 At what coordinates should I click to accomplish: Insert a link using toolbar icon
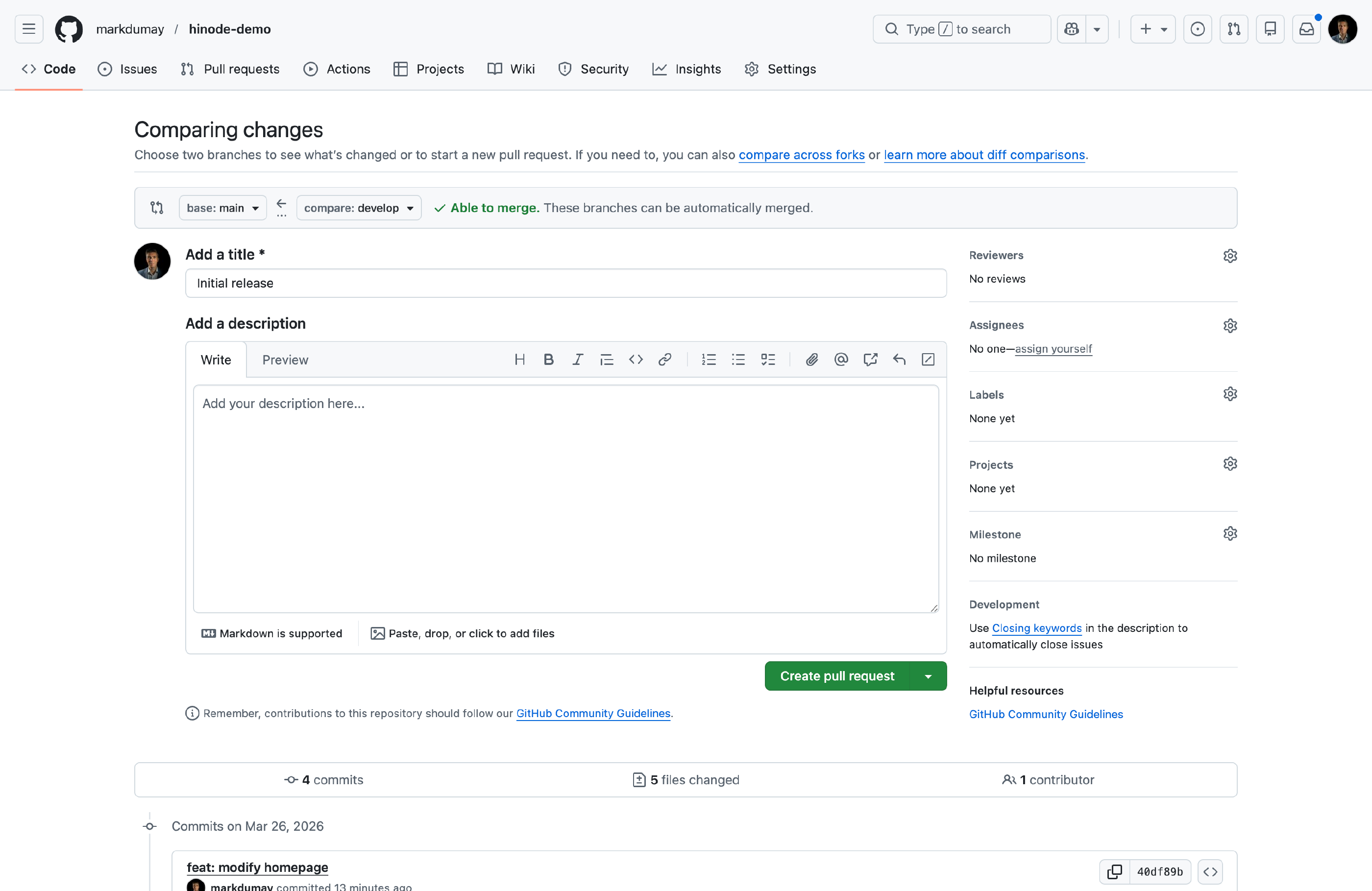click(664, 360)
